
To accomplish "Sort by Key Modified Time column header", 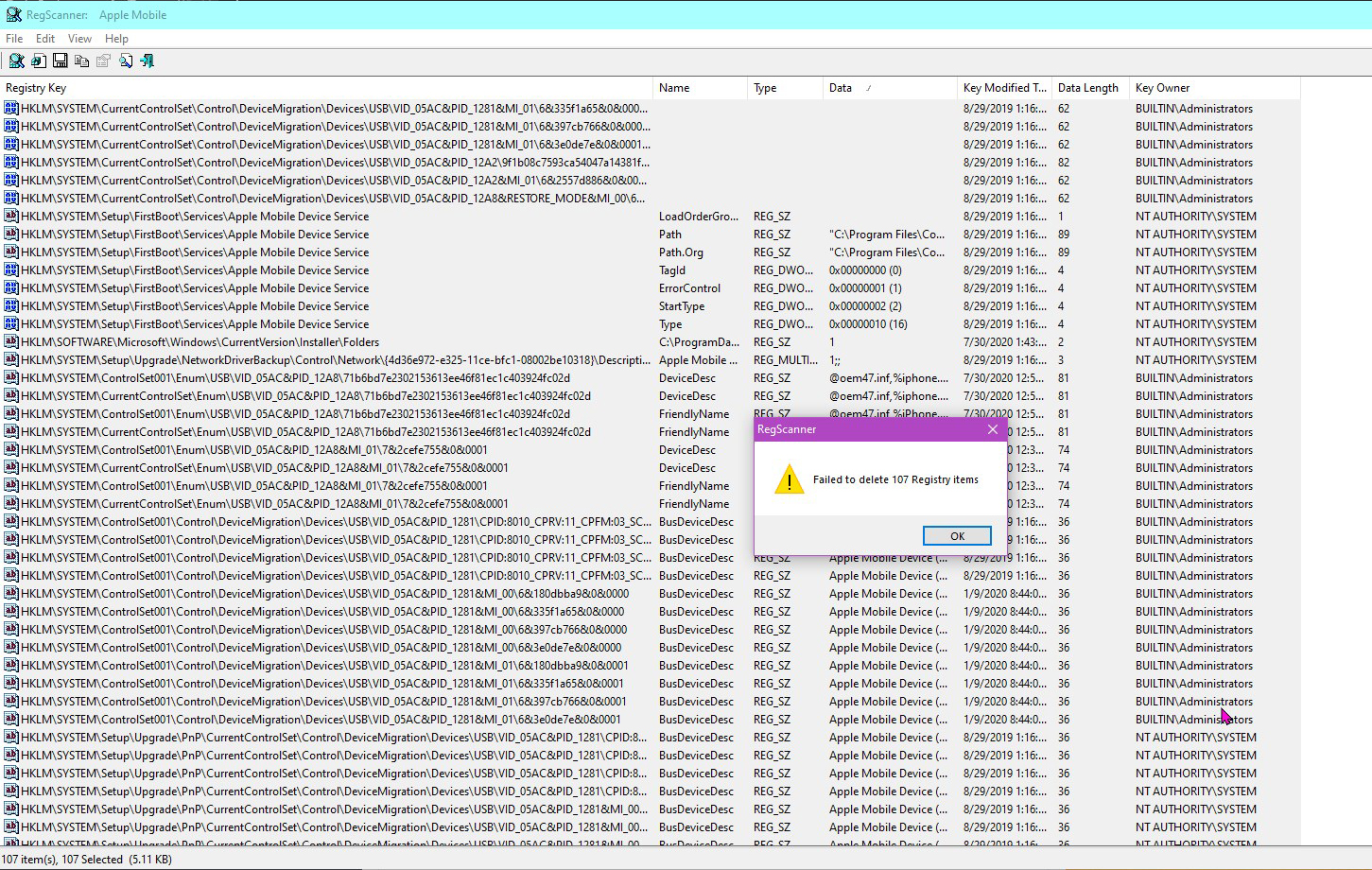I will (1004, 88).
